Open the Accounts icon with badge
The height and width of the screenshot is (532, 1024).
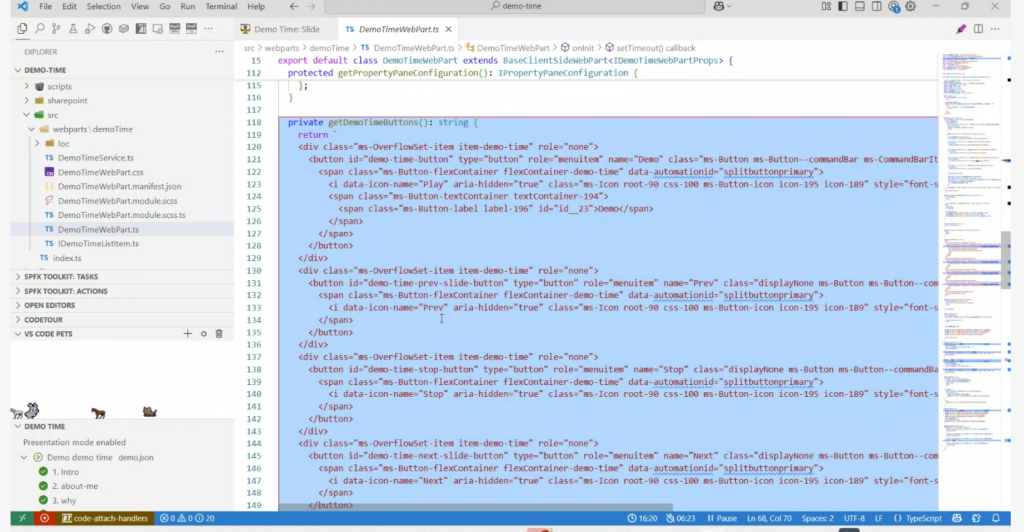coord(893,7)
